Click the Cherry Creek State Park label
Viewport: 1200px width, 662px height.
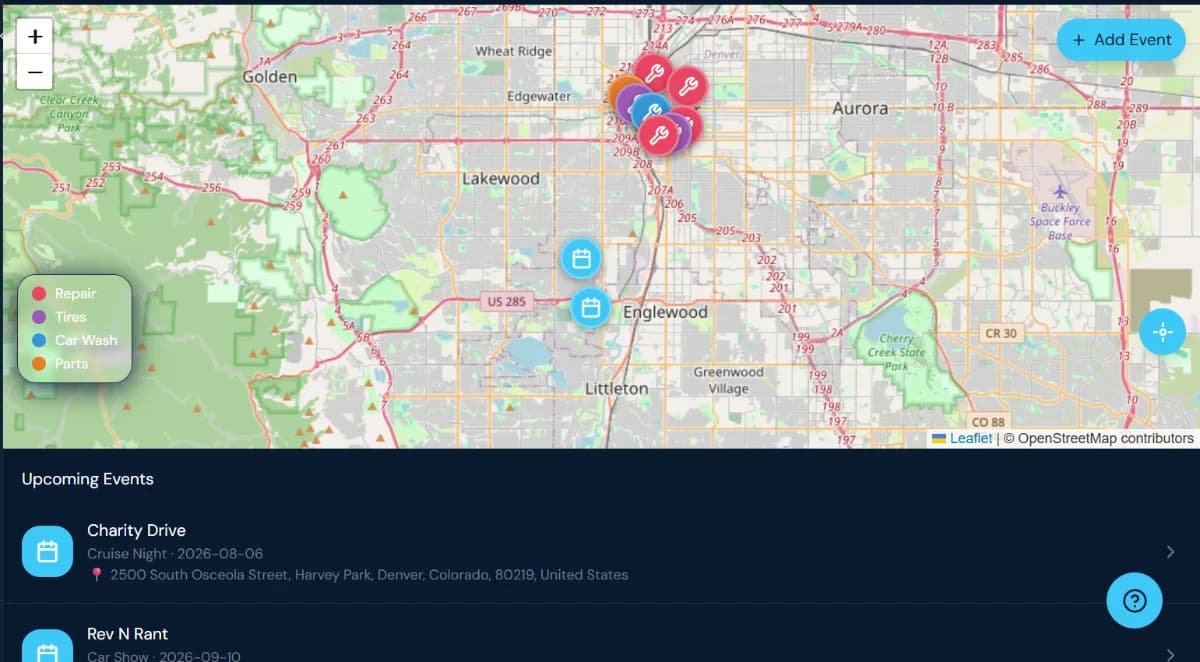tap(896, 352)
